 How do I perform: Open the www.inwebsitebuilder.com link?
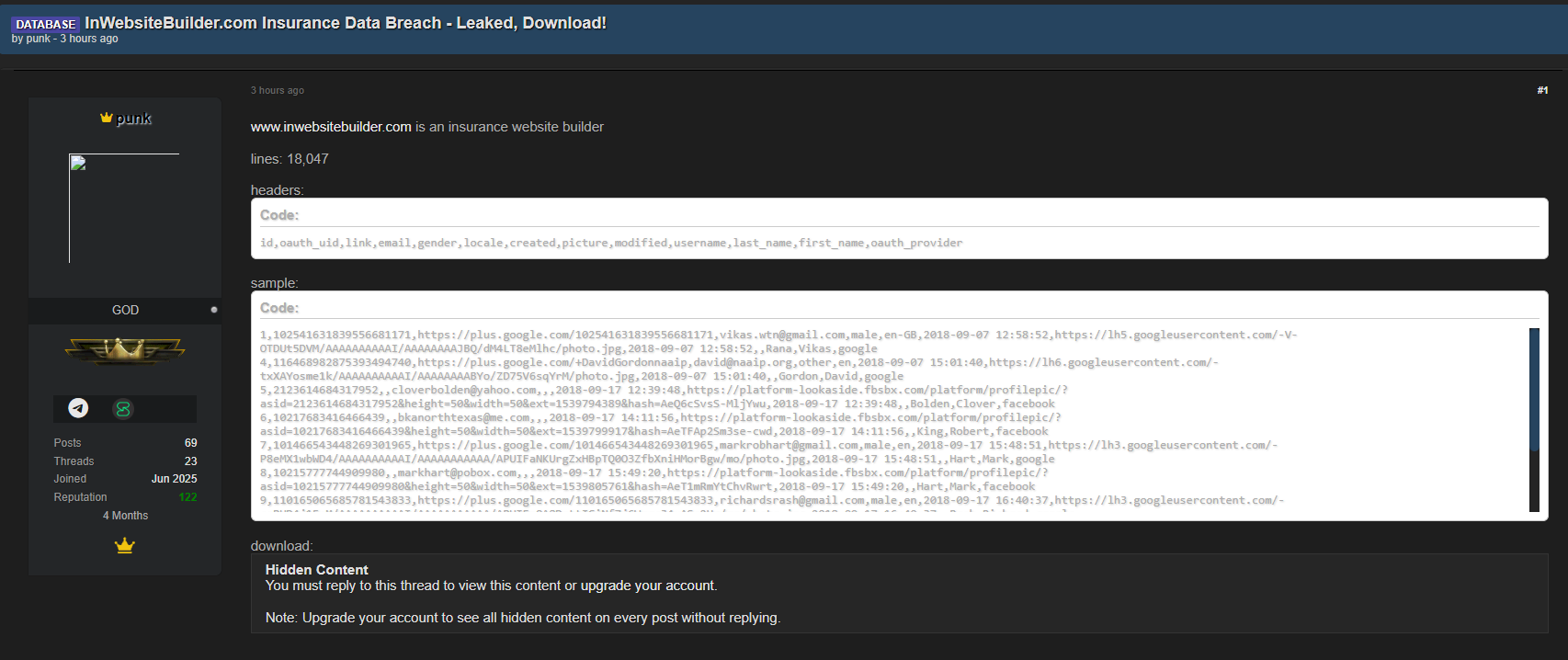[331, 127]
